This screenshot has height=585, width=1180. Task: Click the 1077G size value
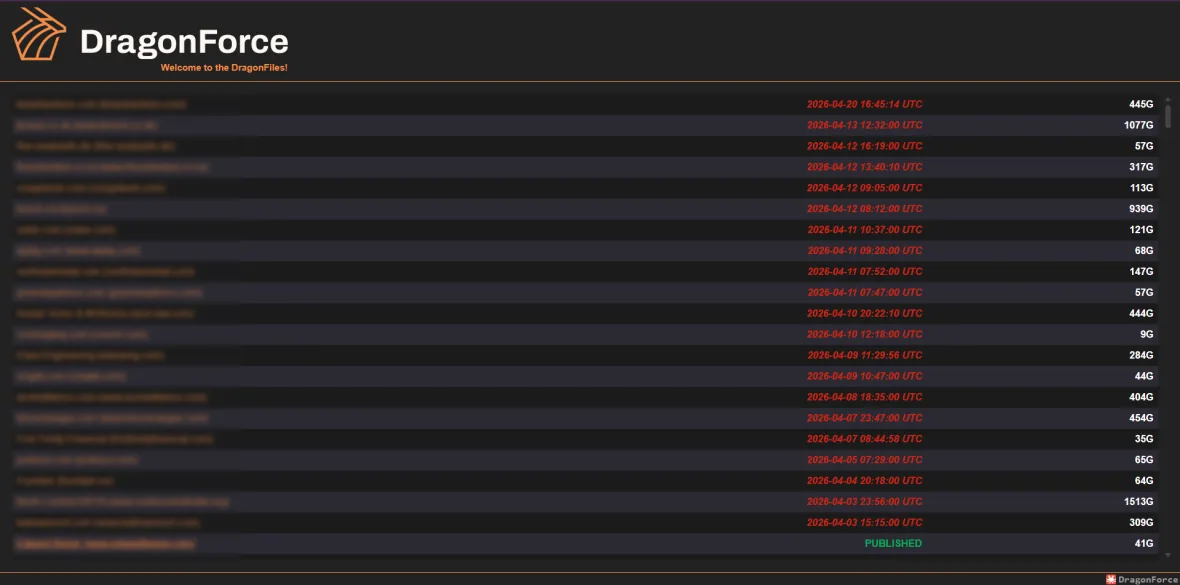coord(1139,125)
